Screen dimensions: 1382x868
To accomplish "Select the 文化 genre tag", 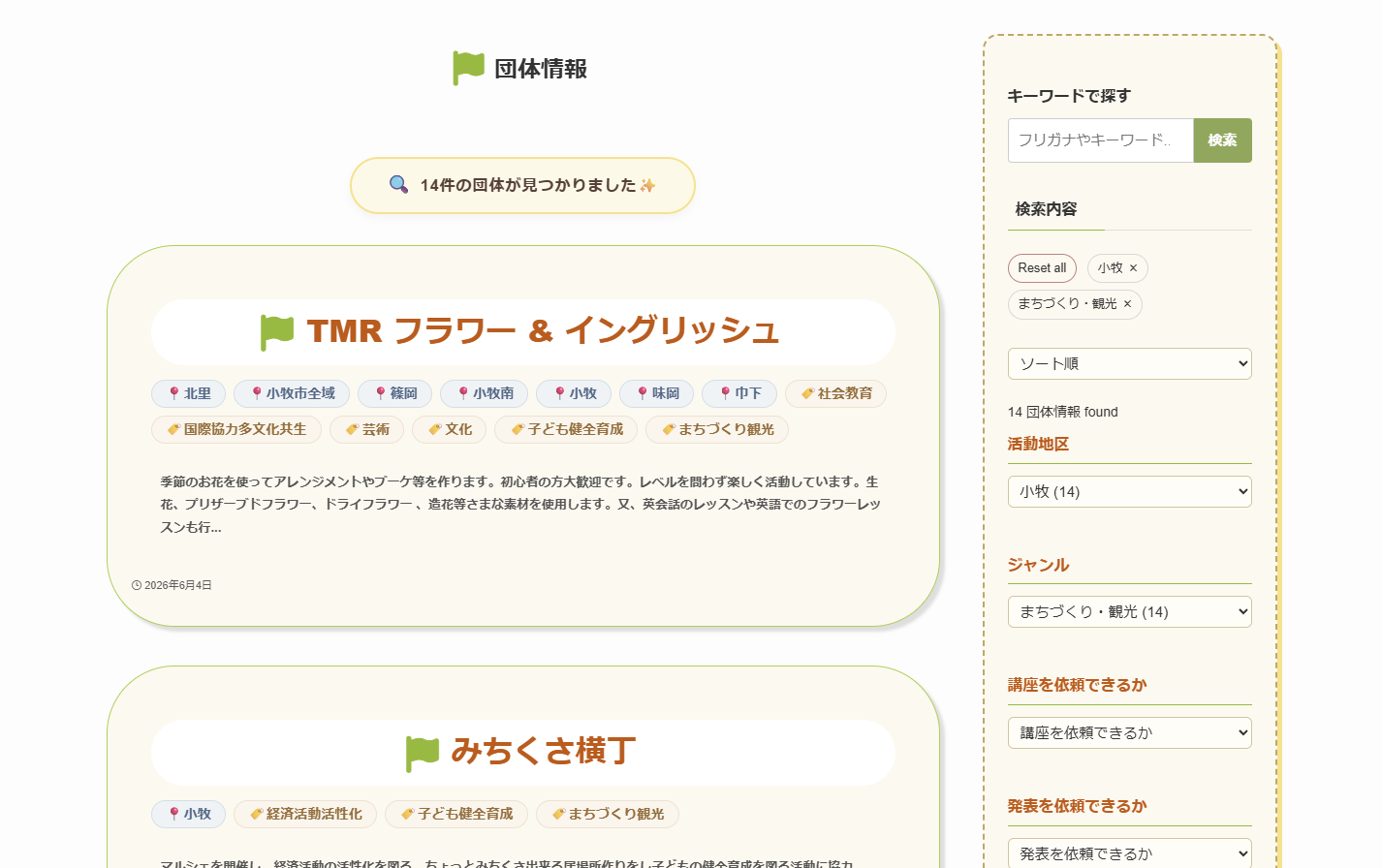I will click(450, 429).
